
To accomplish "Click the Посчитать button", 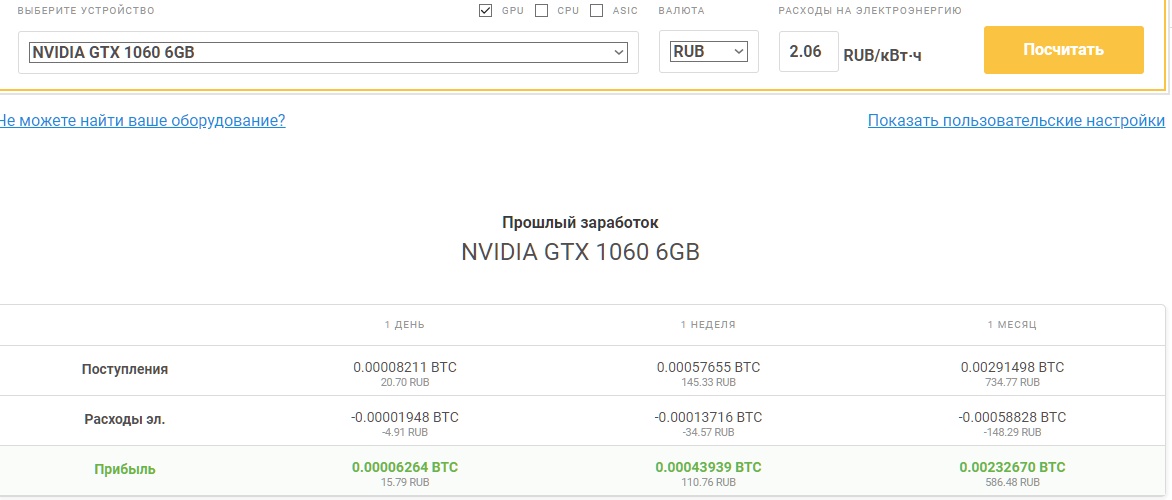I will pos(1064,50).
